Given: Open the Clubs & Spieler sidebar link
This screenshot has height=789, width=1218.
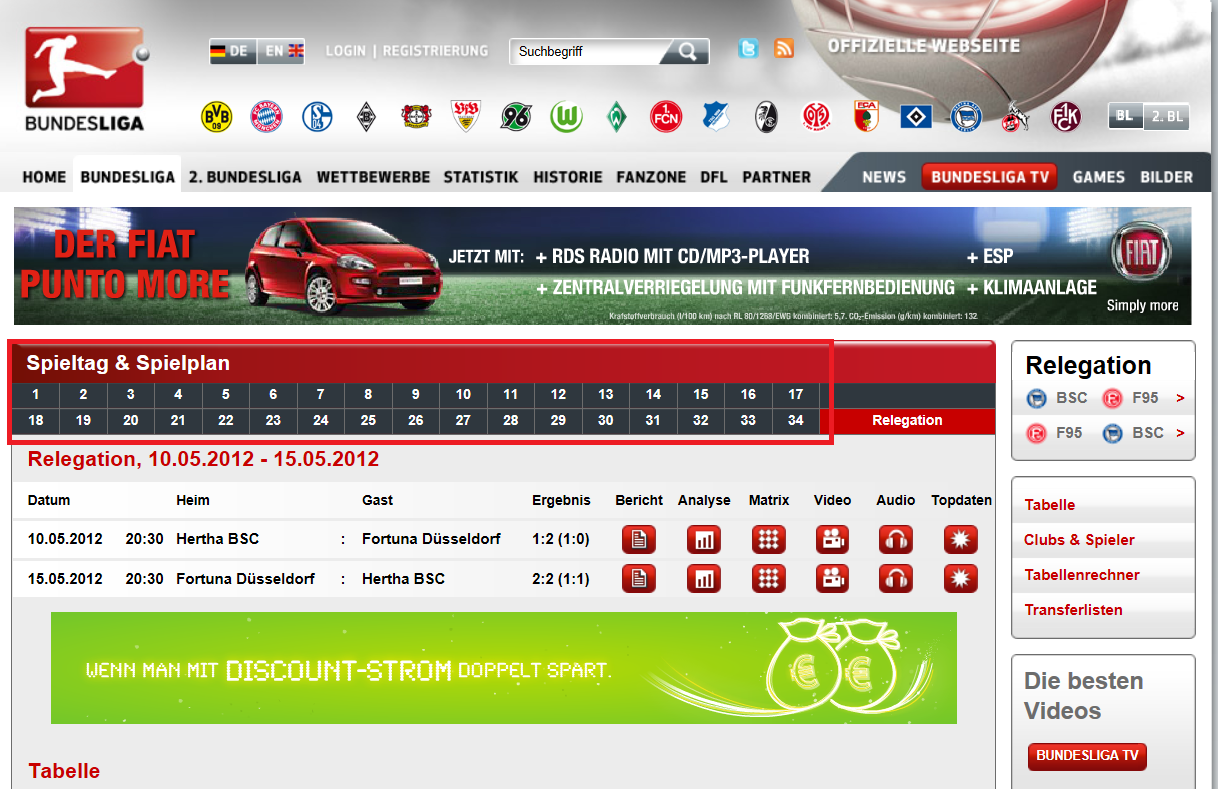Looking at the screenshot, I should click(1079, 540).
